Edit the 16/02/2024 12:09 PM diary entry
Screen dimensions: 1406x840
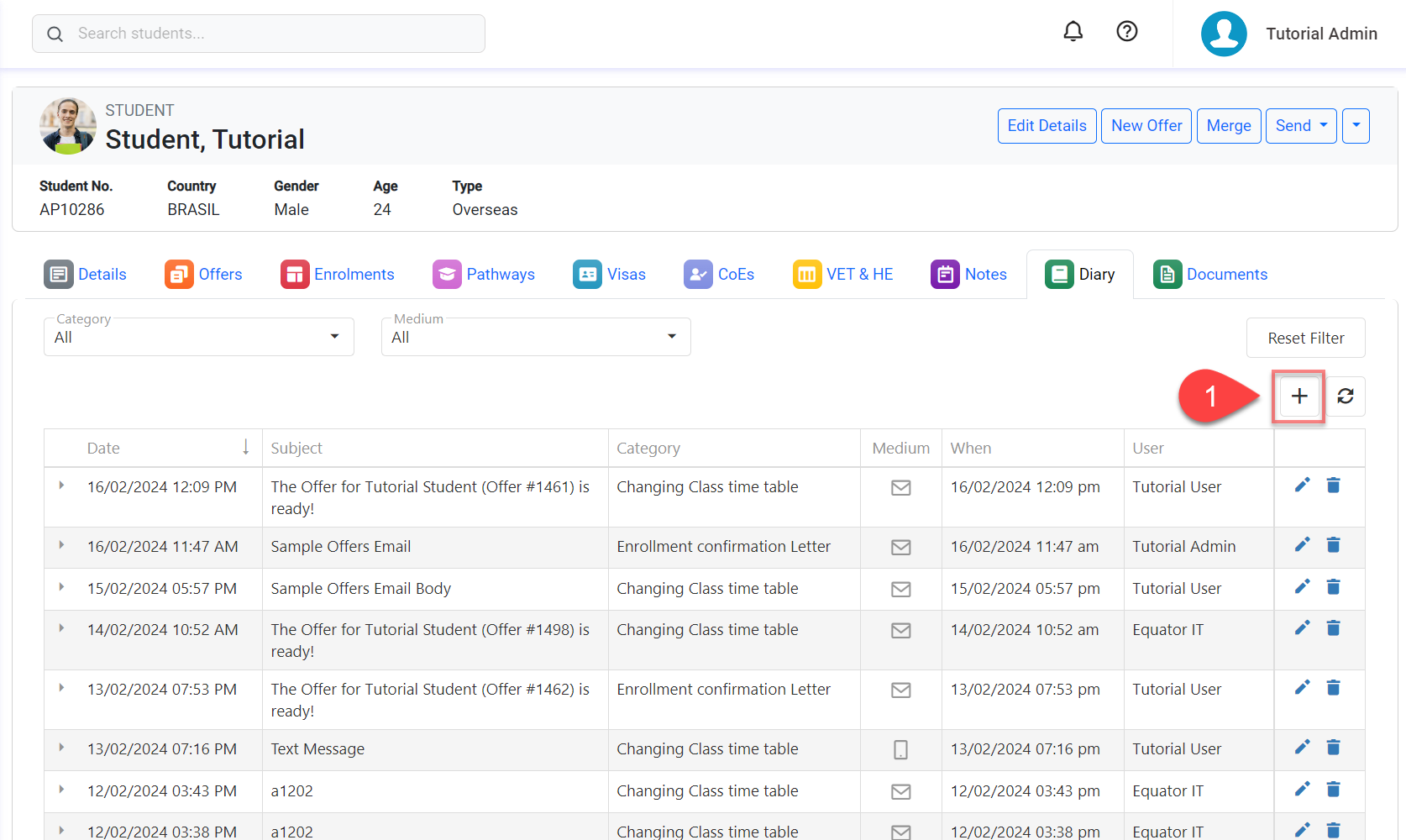coord(1302,486)
